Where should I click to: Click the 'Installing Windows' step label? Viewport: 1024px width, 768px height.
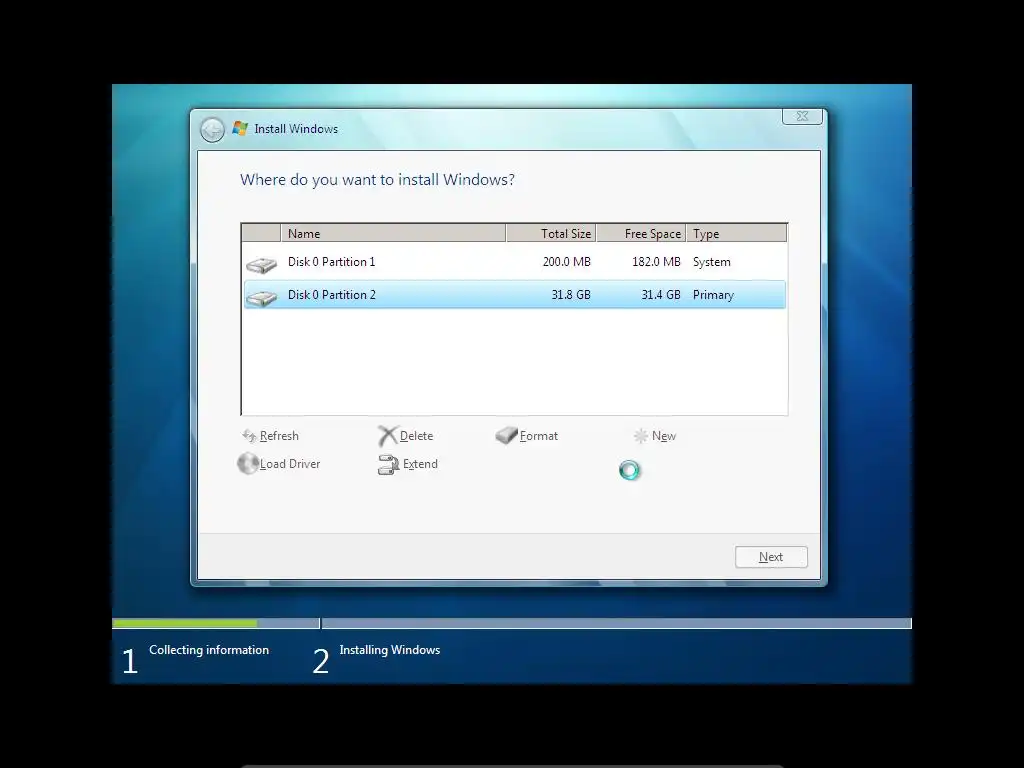tap(390, 650)
